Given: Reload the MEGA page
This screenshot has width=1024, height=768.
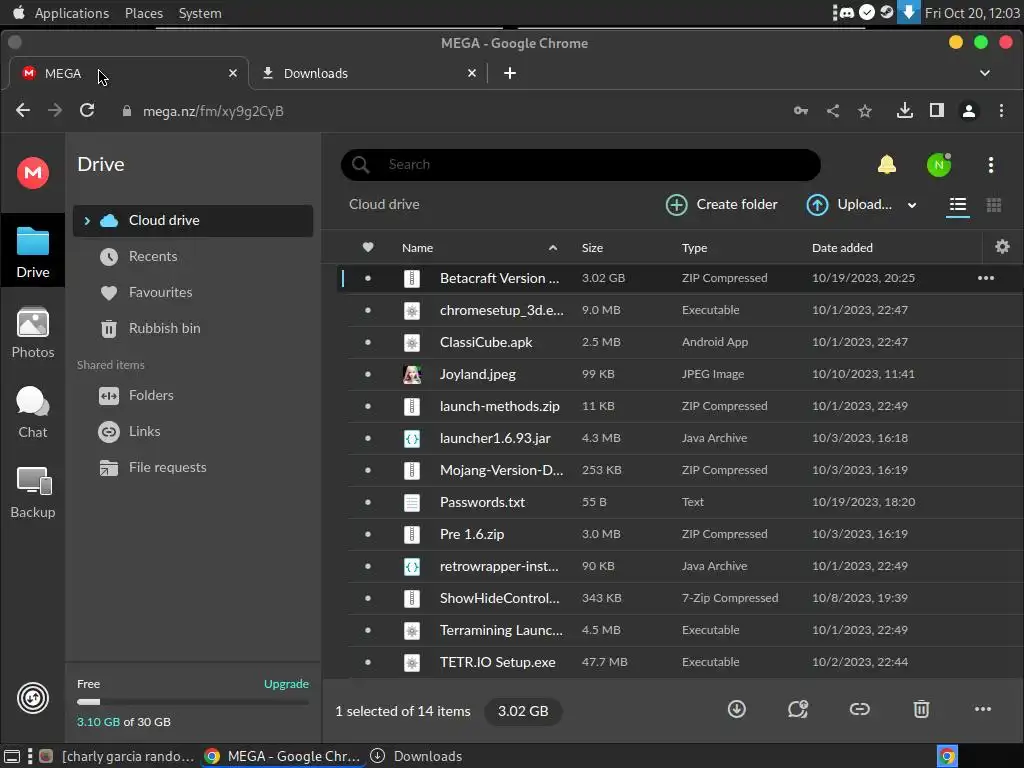Looking at the screenshot, I should 87,110.
